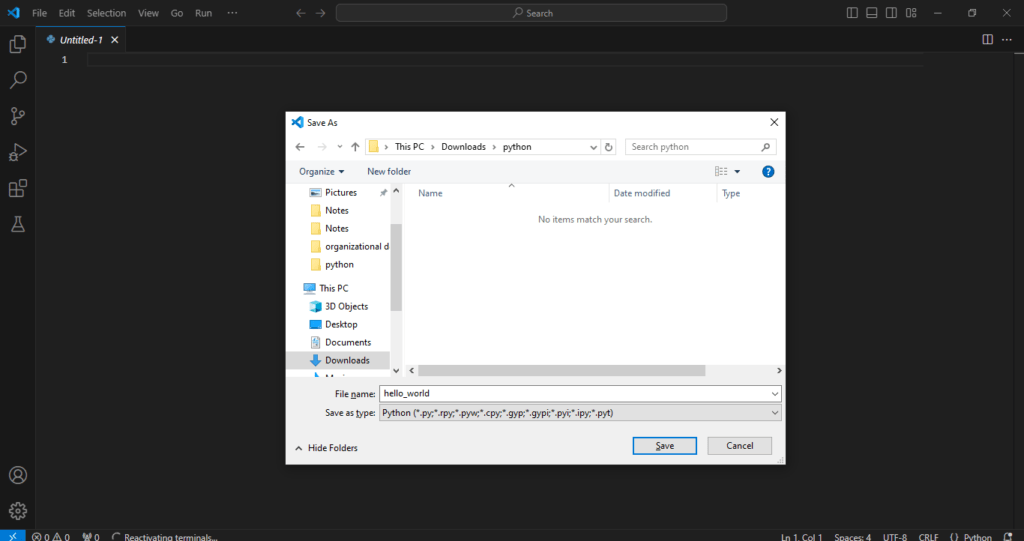
Task: Open recent locations dropdown arrow
Action: (x=340, y=147)
